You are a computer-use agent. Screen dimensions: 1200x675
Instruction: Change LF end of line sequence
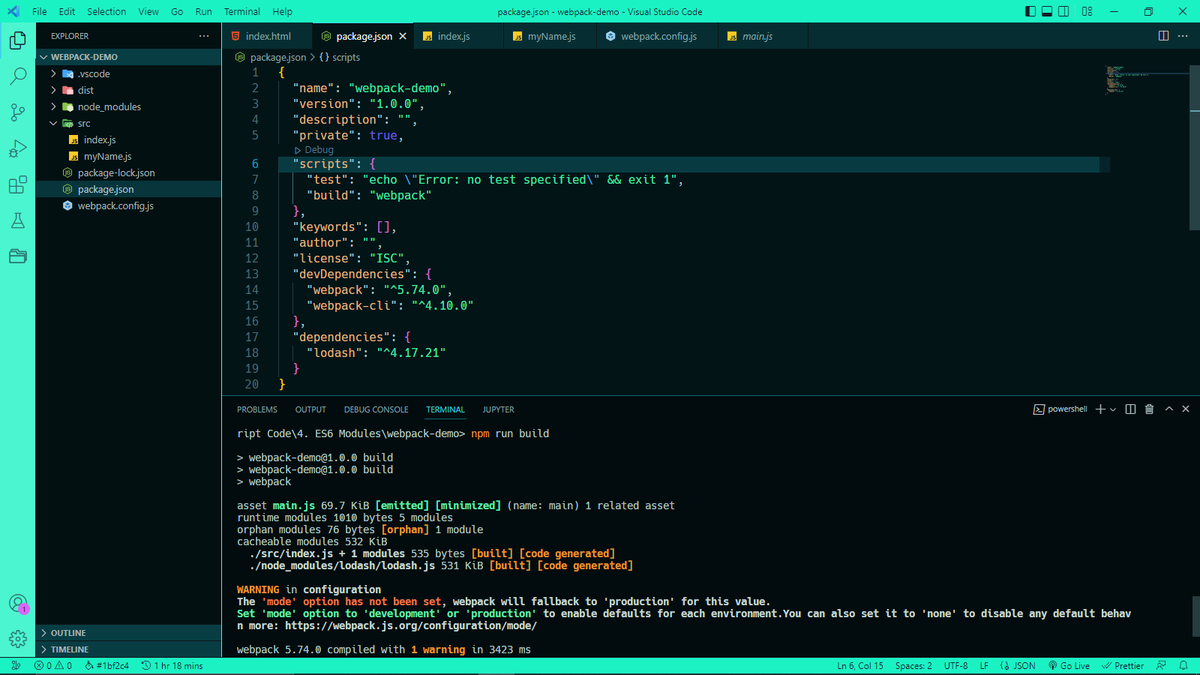[x=984, y=666]
